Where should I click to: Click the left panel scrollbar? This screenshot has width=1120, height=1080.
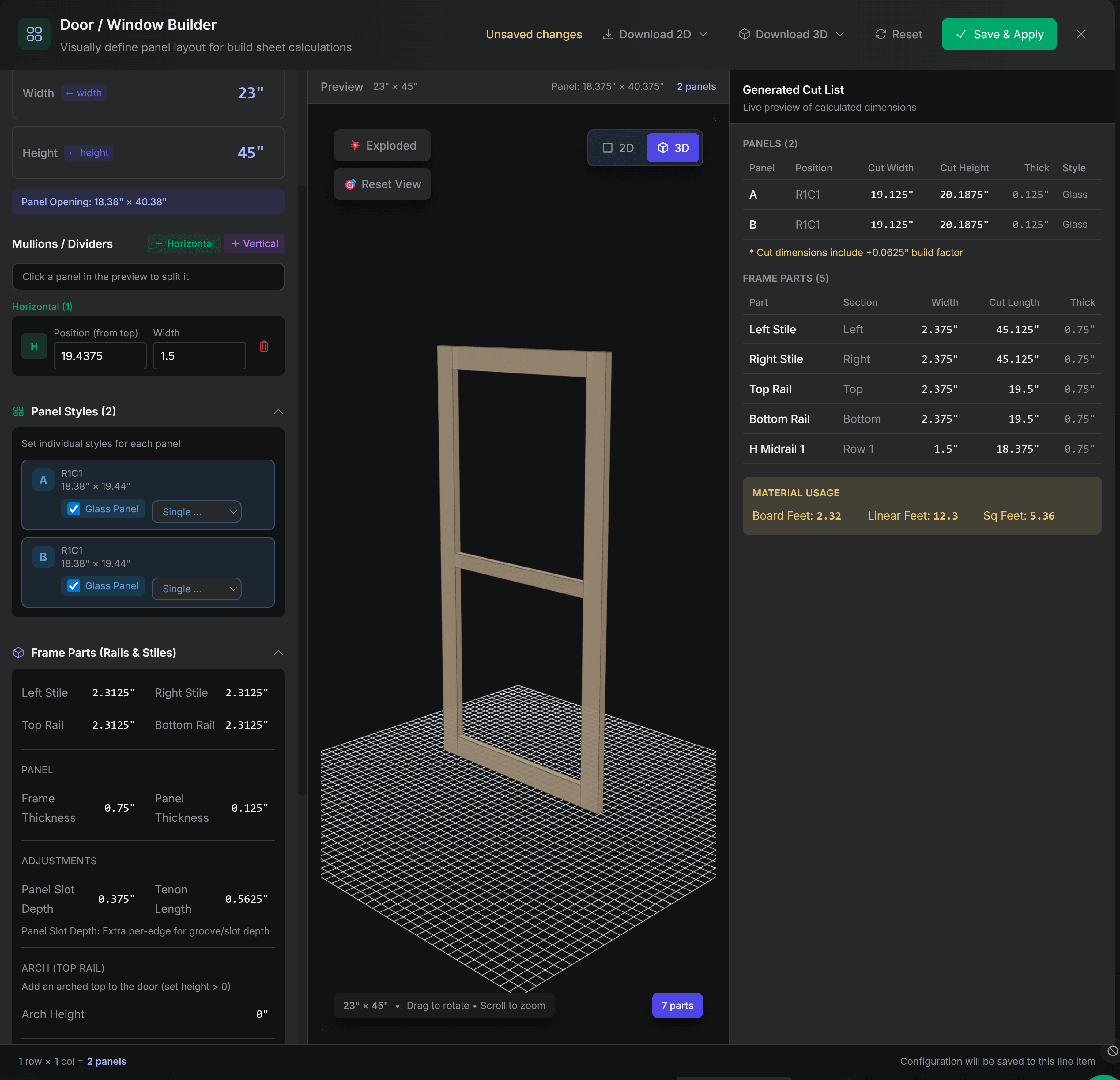tap(302, 489)
